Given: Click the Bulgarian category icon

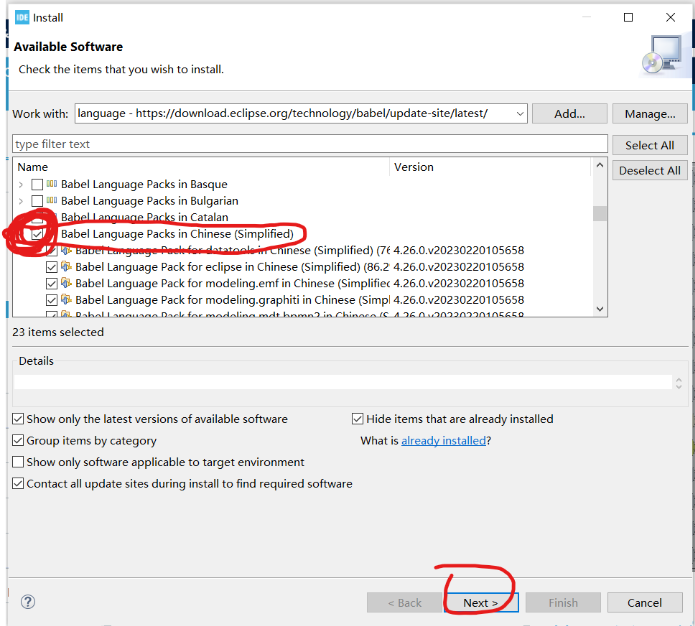Looking at the screenshot, I should (52, 200).
